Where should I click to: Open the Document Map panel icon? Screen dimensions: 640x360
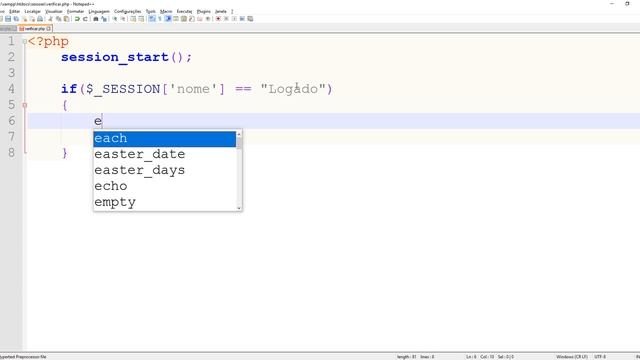184,19
